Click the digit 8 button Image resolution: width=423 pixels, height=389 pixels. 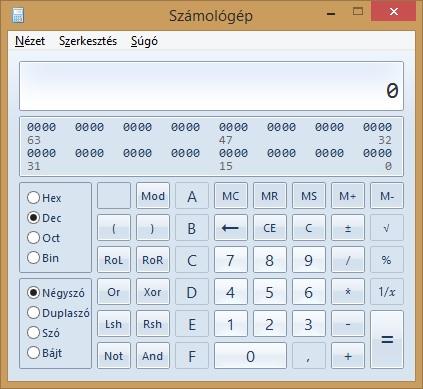tap(270, 260)
